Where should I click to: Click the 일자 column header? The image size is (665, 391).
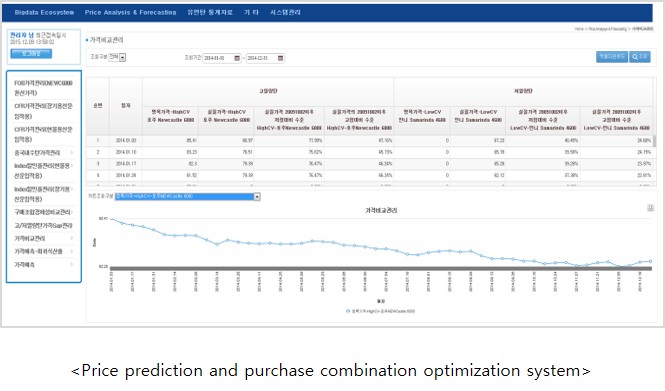click(126, 106)
